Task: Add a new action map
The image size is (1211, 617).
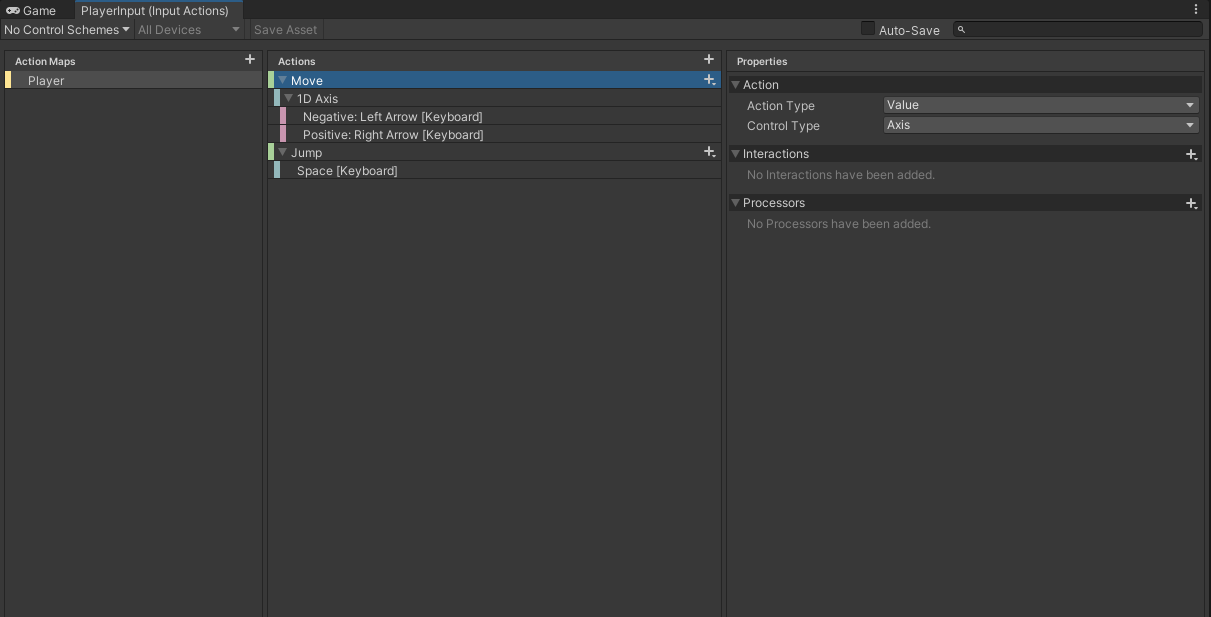Action: click(x=250, y=60)
